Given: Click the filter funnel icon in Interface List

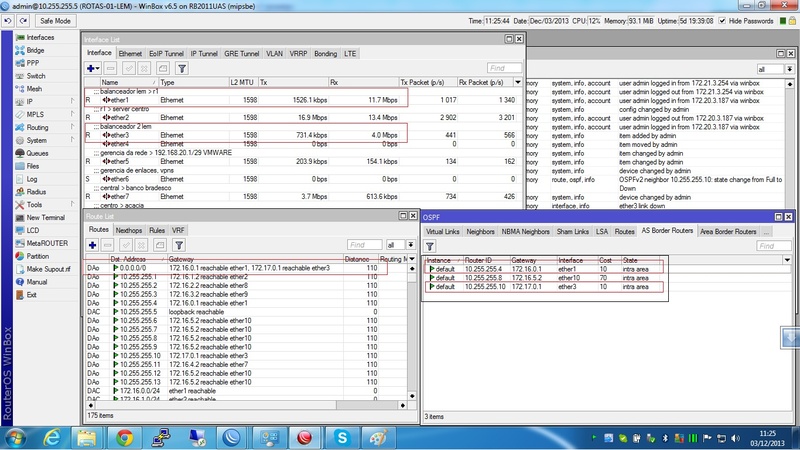Looking at the screenshot, I should pyautogui.click(x=181, y=68).
